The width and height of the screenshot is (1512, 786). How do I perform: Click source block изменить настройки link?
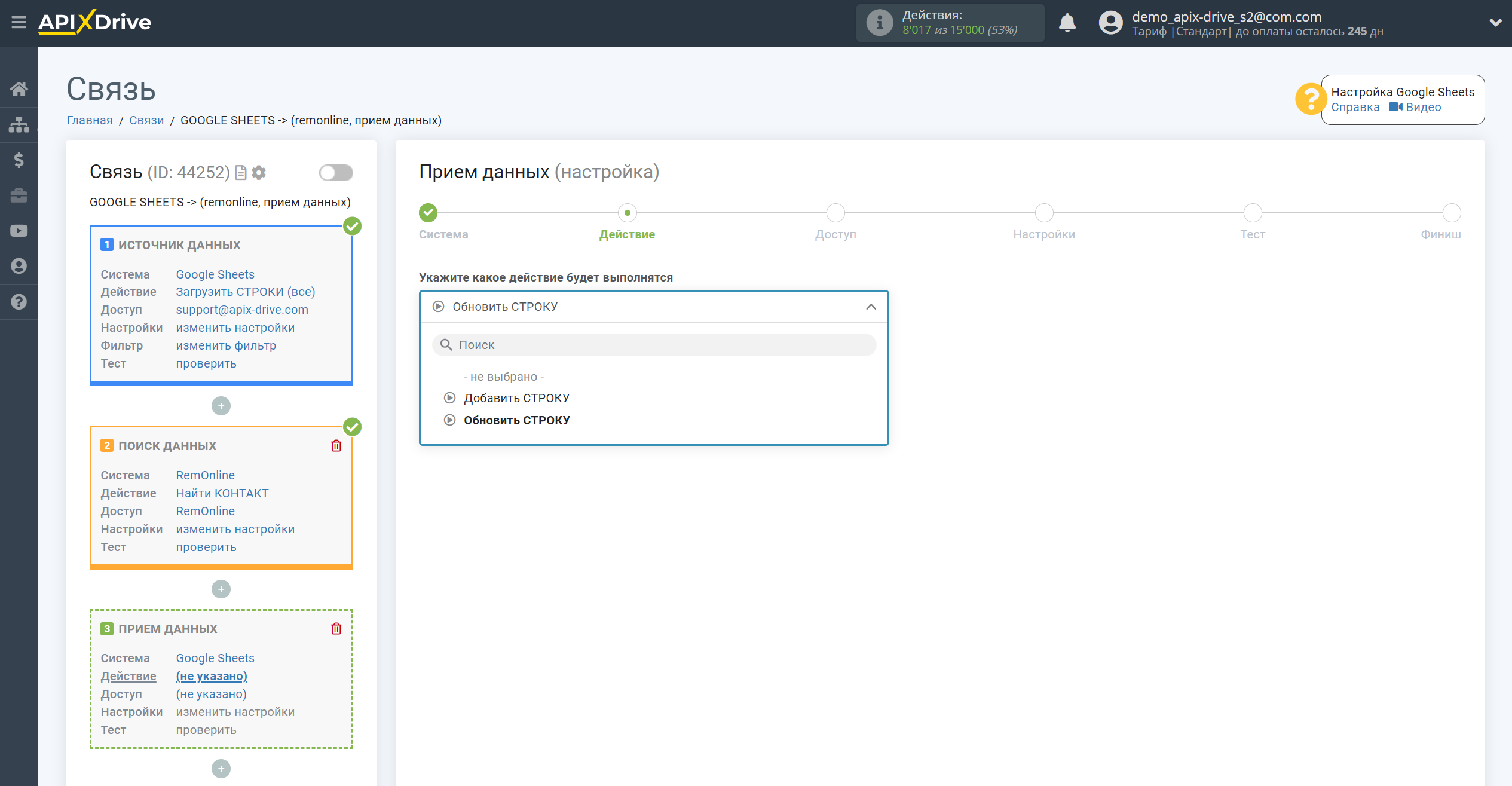pyautogui.click(x=235, y=328)
